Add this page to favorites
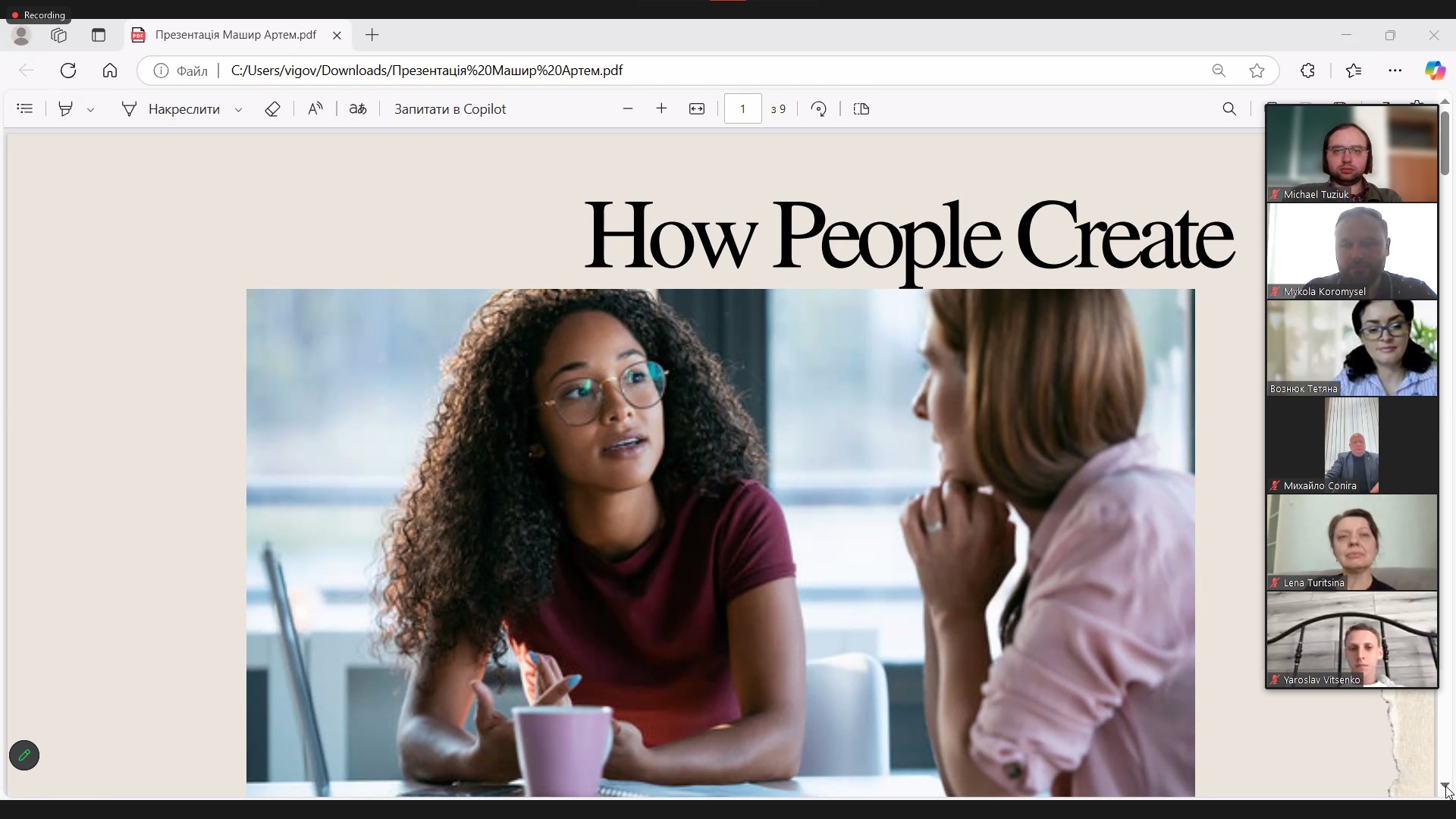 tap(1257, 71)
